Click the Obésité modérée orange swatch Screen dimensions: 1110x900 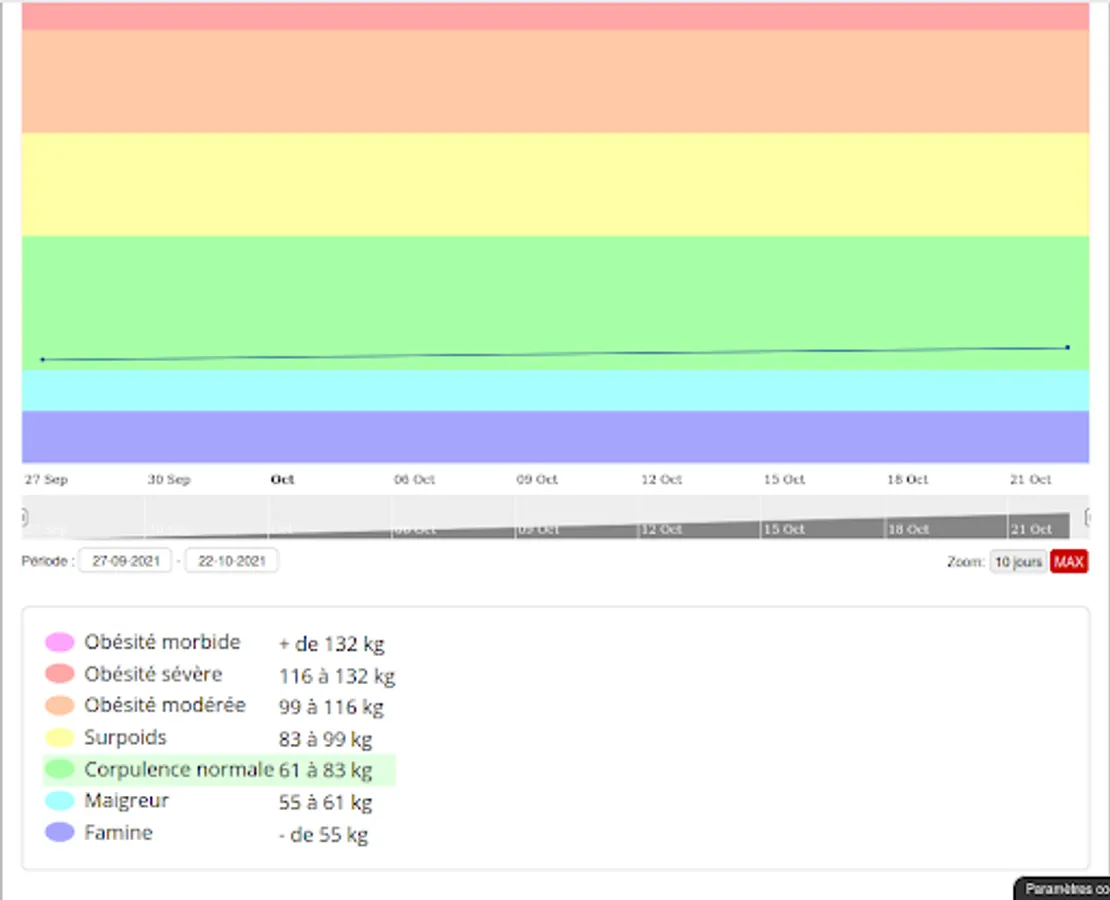point(59,705)
